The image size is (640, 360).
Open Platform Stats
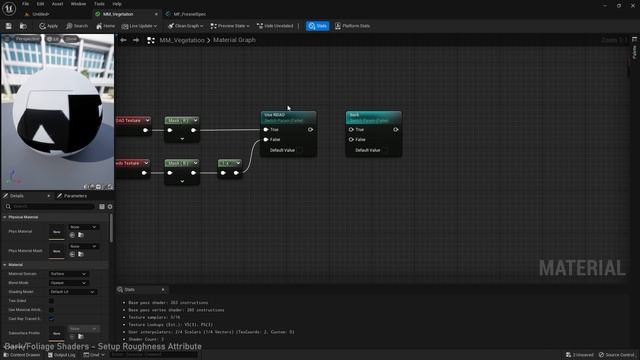click(353, 26)
